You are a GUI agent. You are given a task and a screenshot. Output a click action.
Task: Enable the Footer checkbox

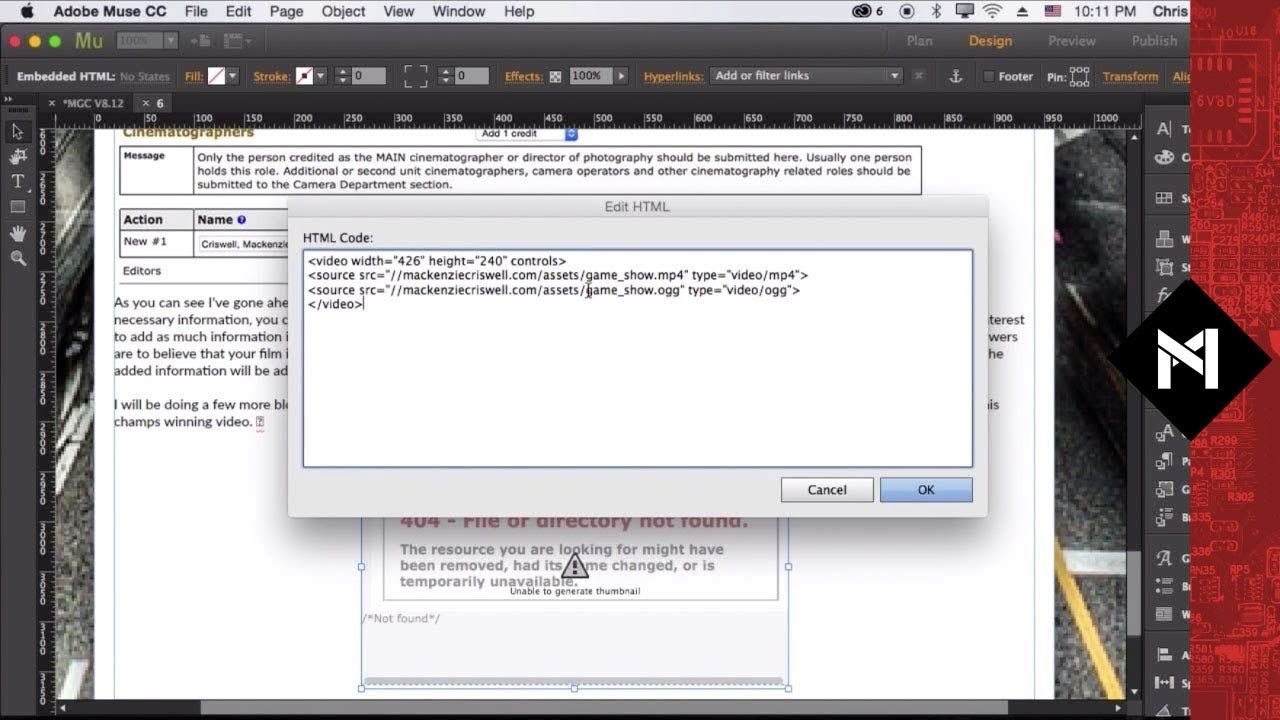pyautogui.click(x=988, y=77)
